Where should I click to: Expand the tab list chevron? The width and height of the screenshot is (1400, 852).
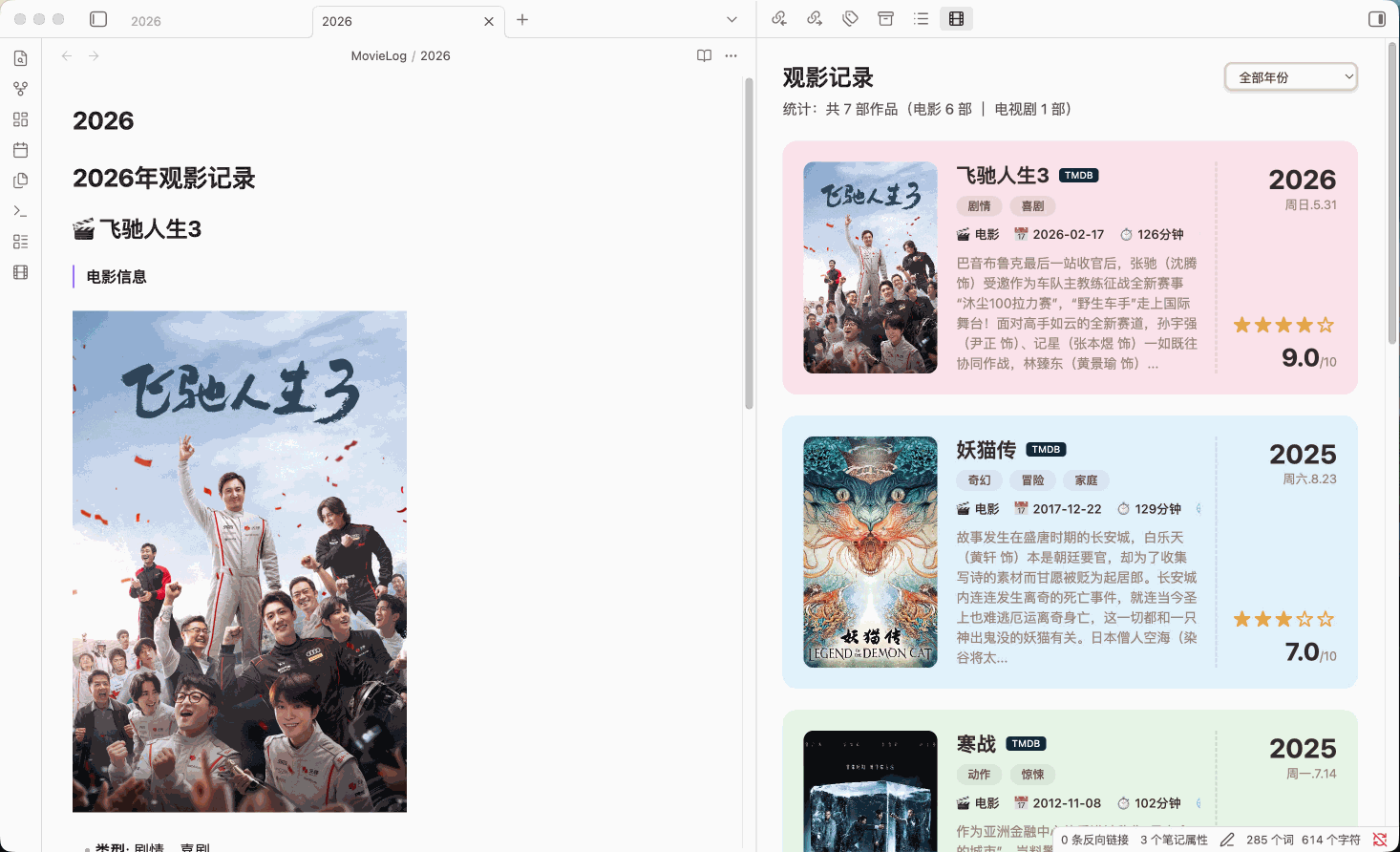tap(732, 19)
